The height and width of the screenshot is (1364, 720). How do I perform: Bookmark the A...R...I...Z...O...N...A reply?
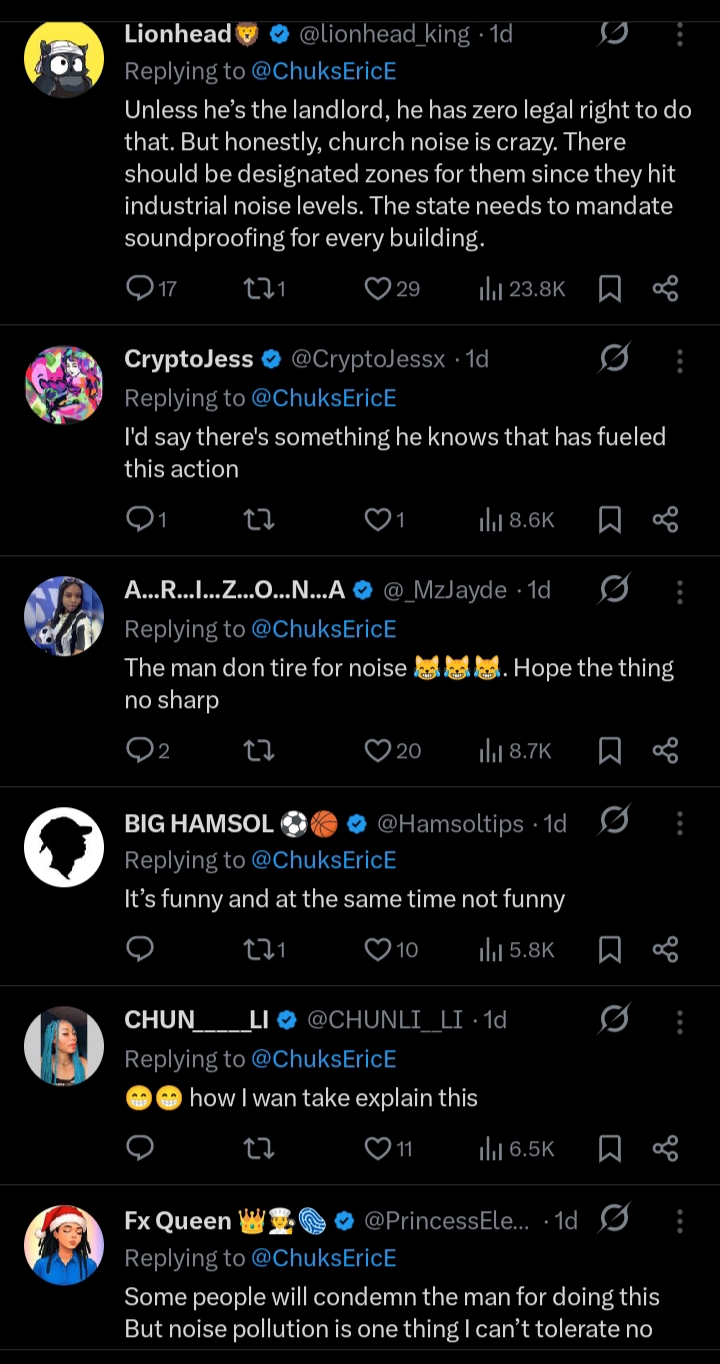[609, 750]
